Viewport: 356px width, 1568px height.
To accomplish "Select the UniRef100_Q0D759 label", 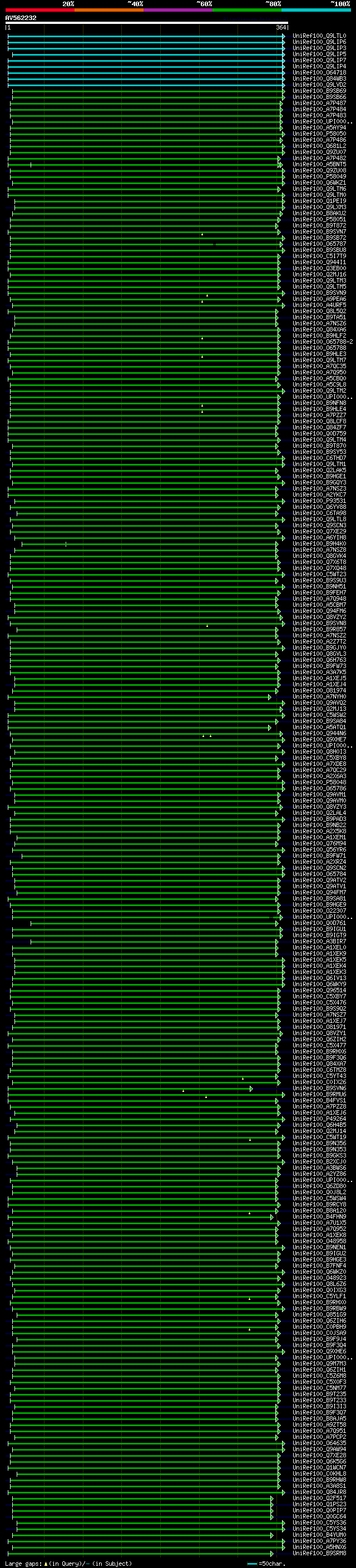I will pyautogui.click(x=319, y=433).
